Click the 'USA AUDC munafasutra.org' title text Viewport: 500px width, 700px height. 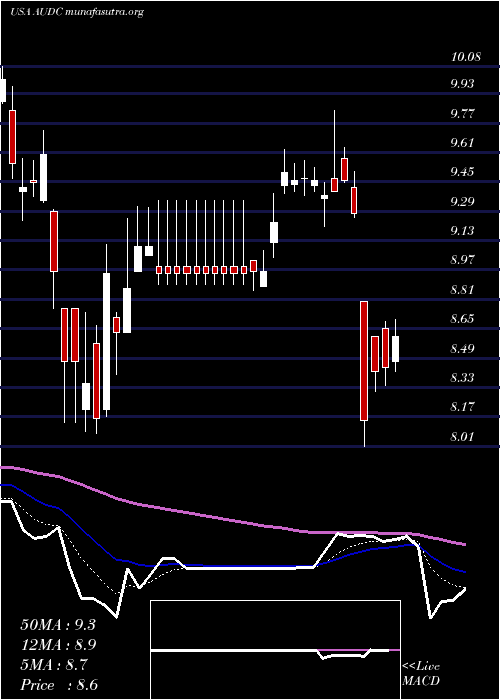point(77,12)
